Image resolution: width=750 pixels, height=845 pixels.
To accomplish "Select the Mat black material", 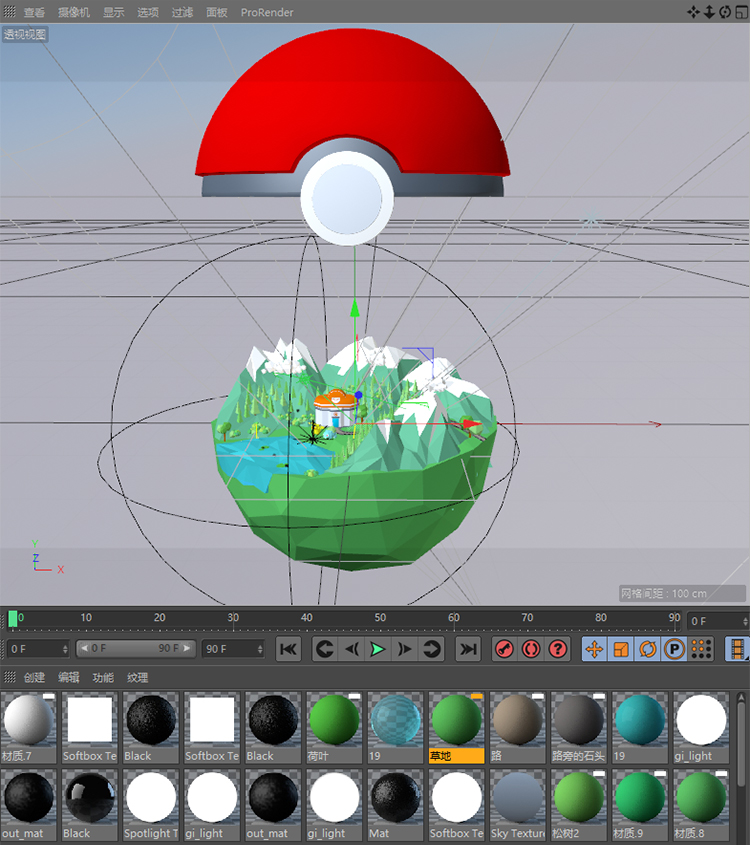I will 395,805.
